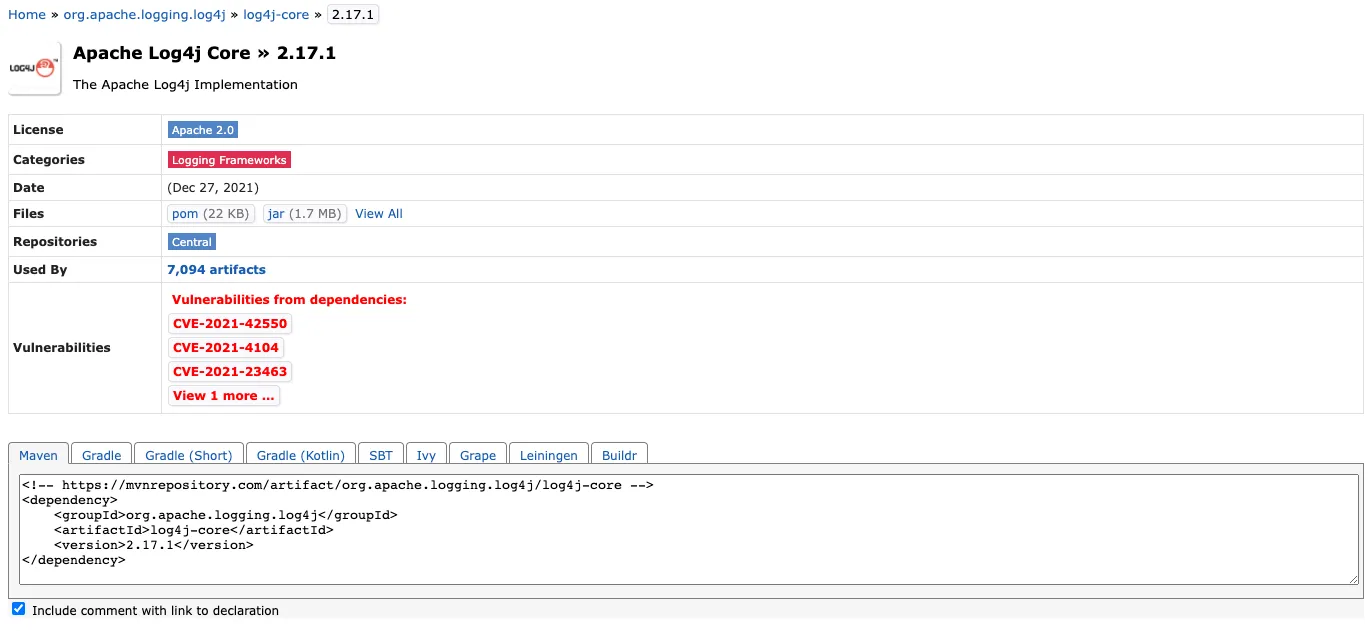This screenshot has width=1369, height=631.
Task: Switch to the Leiningen tab
Action: pyautogui.click(x=549, y=455)
